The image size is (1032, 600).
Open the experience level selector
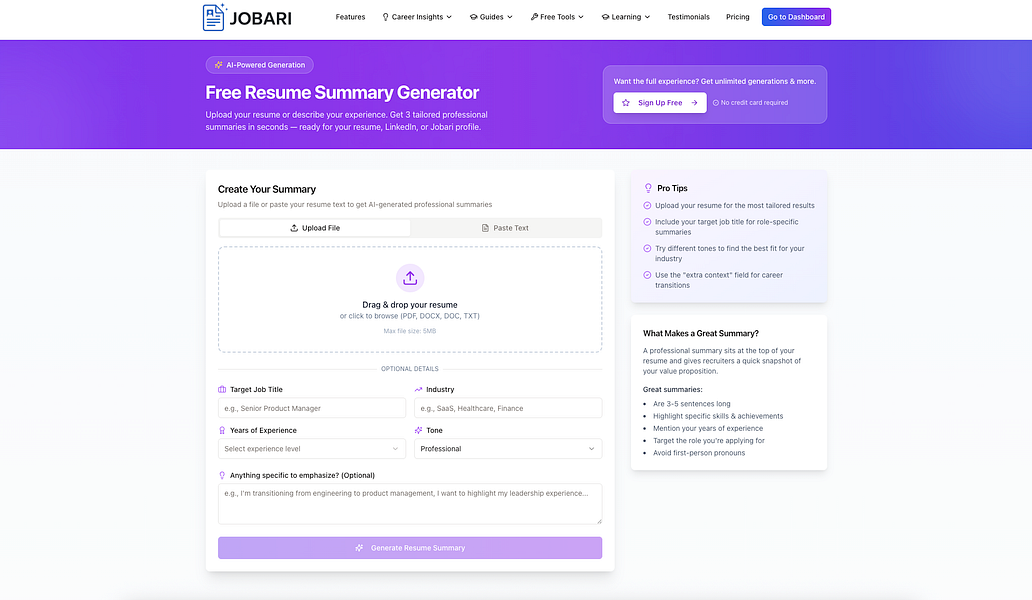[311, 448]
